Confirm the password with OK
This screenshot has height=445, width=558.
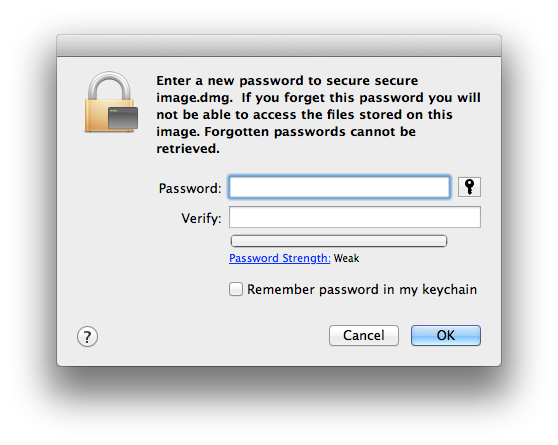coord(446,335)
